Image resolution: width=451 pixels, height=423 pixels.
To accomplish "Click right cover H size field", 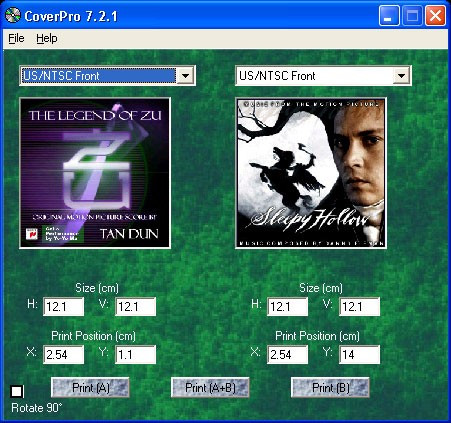I will 287,307.
